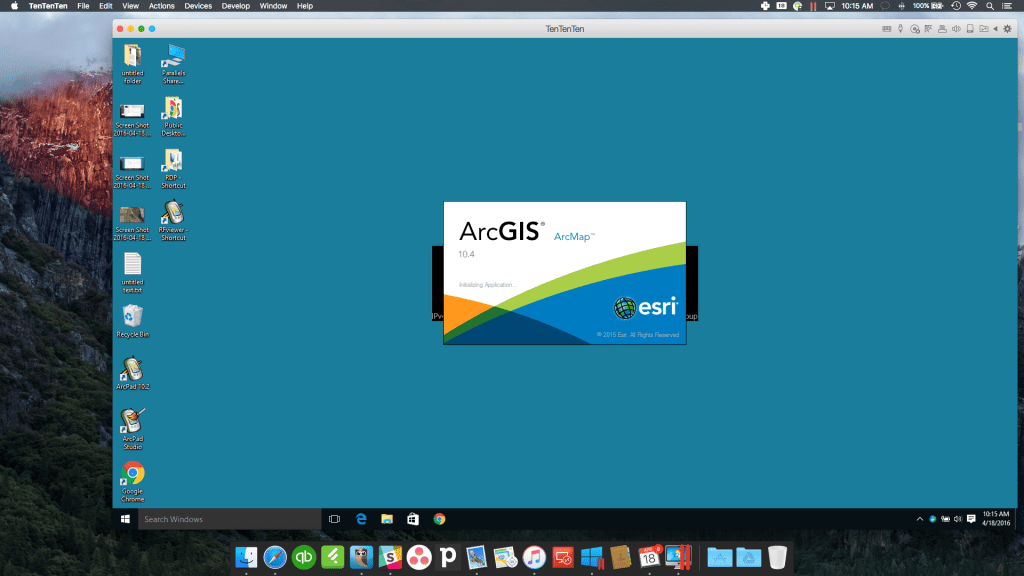Select the untitled text.txt file icon

tap(133, 273)
